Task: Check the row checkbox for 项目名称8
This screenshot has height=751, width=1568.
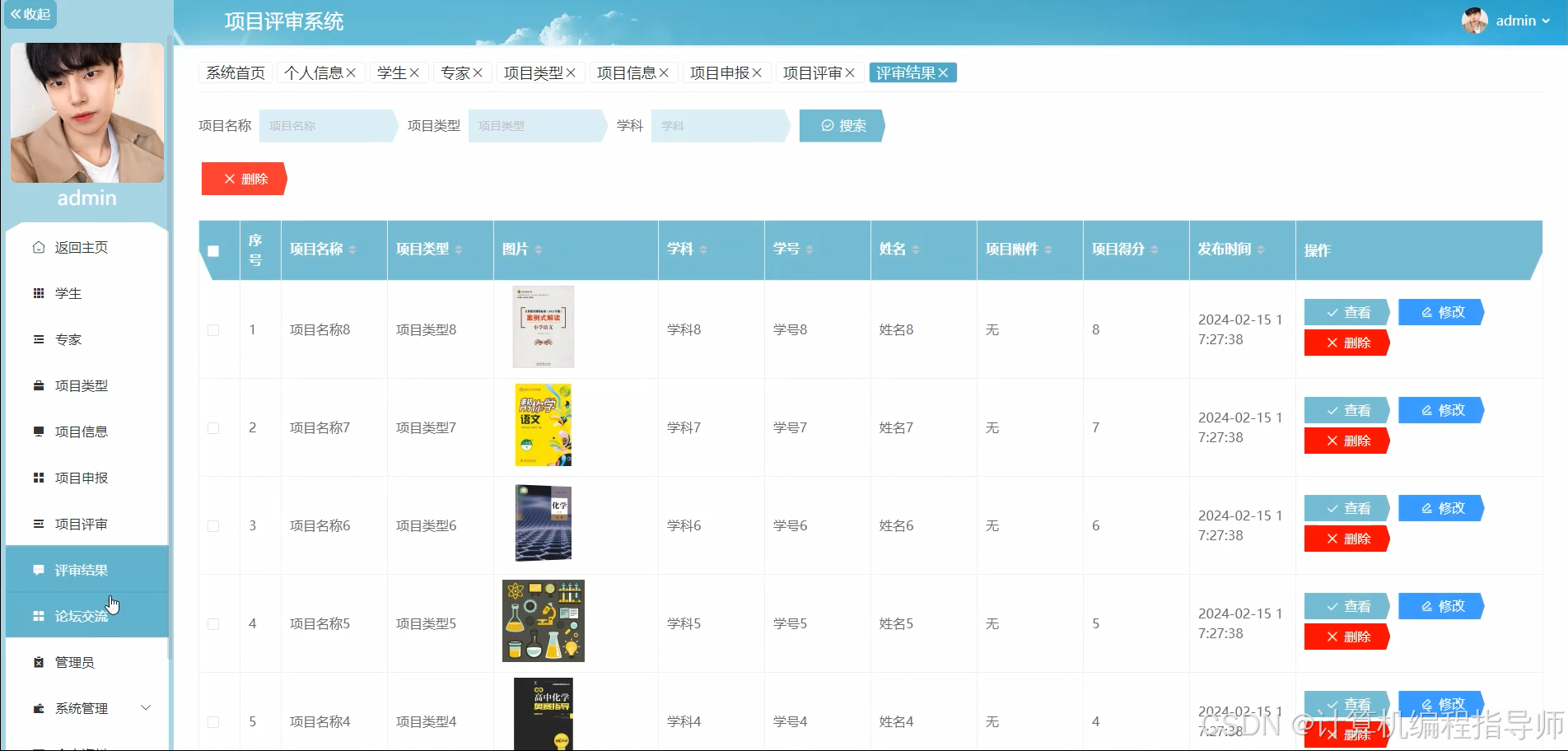Action: 213,330
